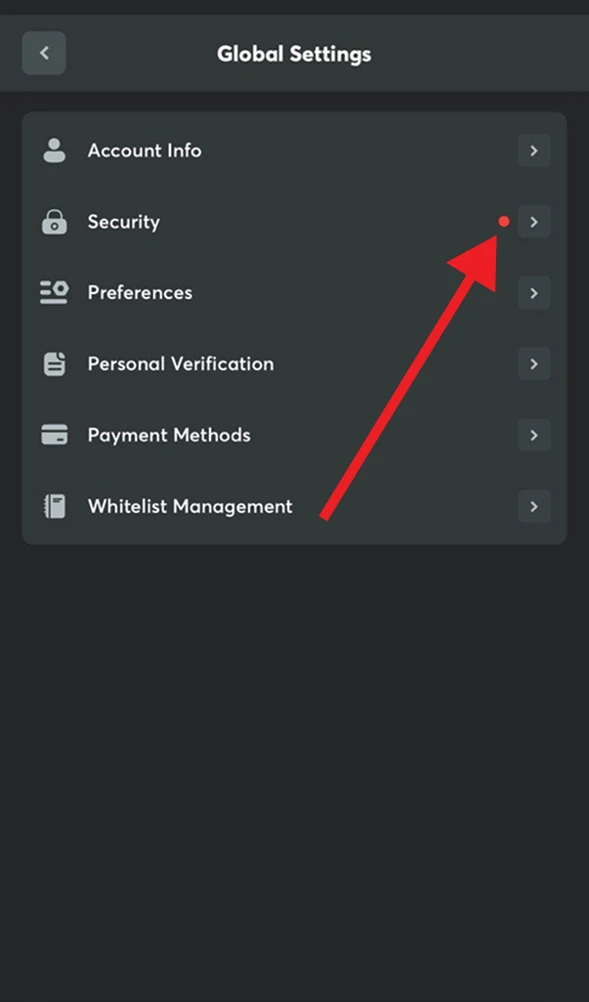Expand the Whitelist Management chevron
The width and height of the screenshot is (589, 1002).
pyautogui.click(x=533, y=506)
